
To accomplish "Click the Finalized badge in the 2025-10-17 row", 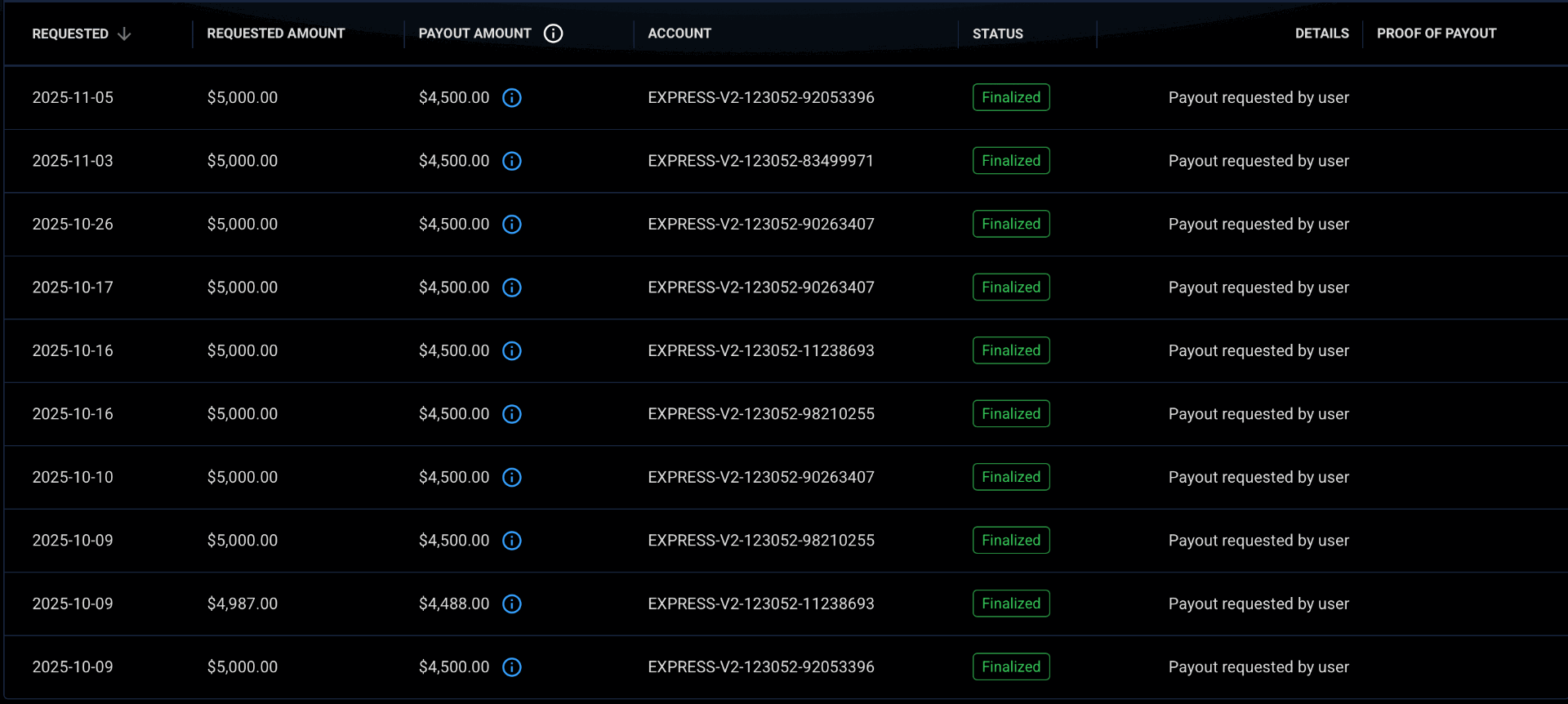I will 1011,287.
